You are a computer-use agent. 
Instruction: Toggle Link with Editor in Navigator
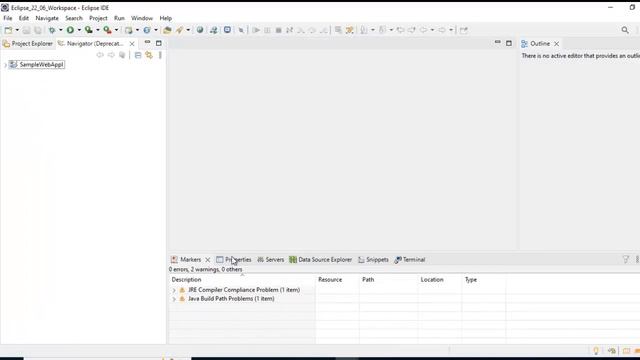click(x=149, y=55)
